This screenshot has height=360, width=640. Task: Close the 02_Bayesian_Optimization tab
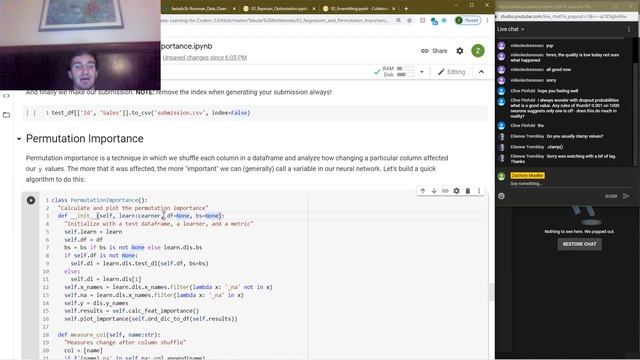(314, 8)
